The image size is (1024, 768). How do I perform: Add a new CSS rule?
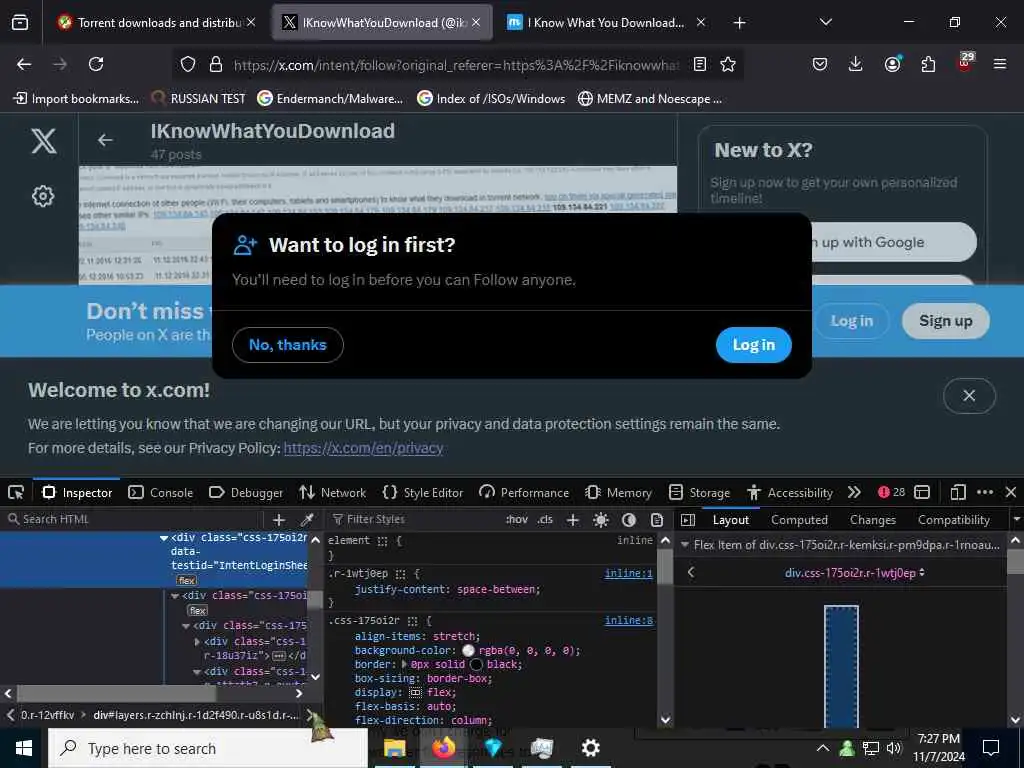click(x=573, y=520)
